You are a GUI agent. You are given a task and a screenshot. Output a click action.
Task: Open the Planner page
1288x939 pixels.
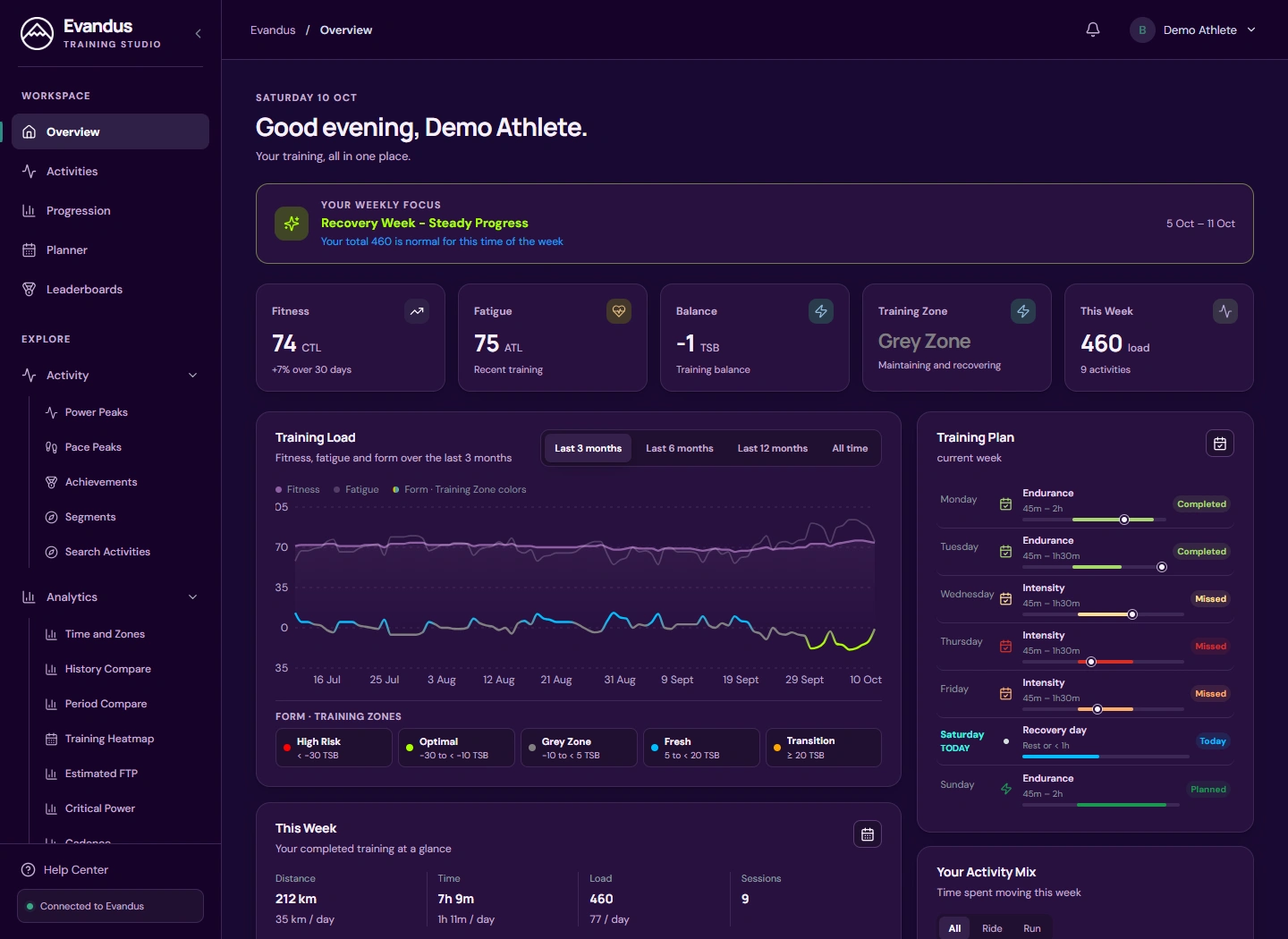[x=110, y=250]
